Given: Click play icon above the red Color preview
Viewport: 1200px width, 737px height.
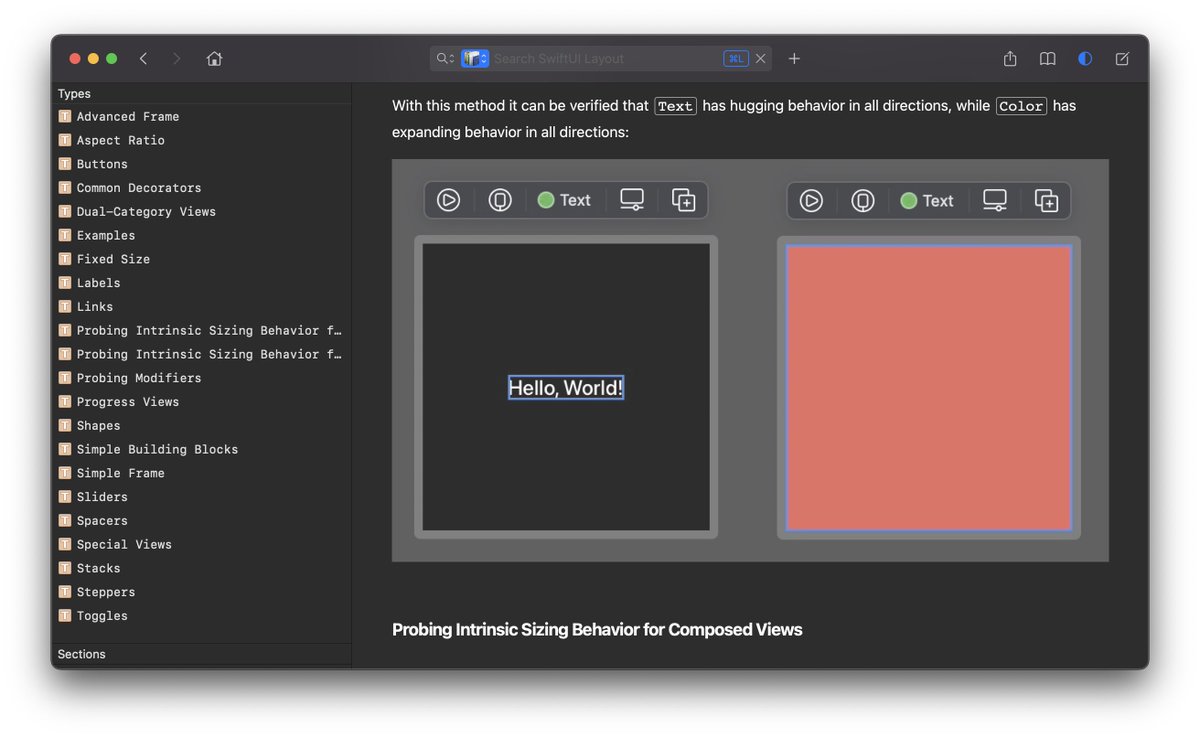Looking at the screenshot, I should pyautogui.click(x=811, y=201).
